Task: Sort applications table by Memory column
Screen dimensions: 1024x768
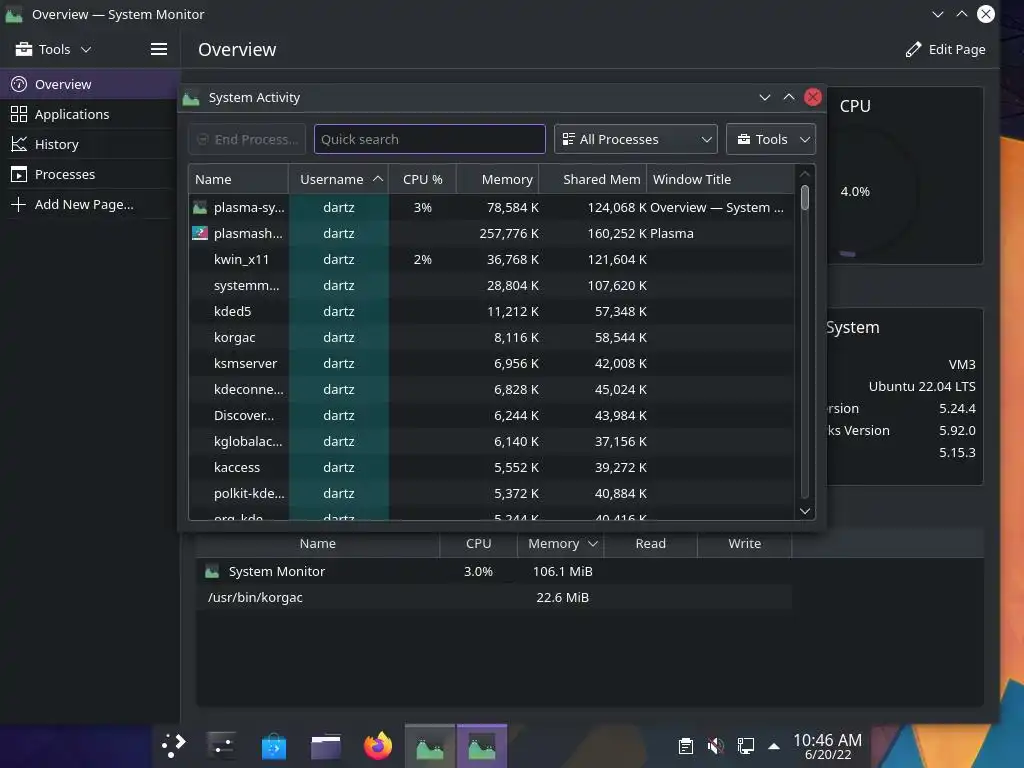Action: [561, 543]
